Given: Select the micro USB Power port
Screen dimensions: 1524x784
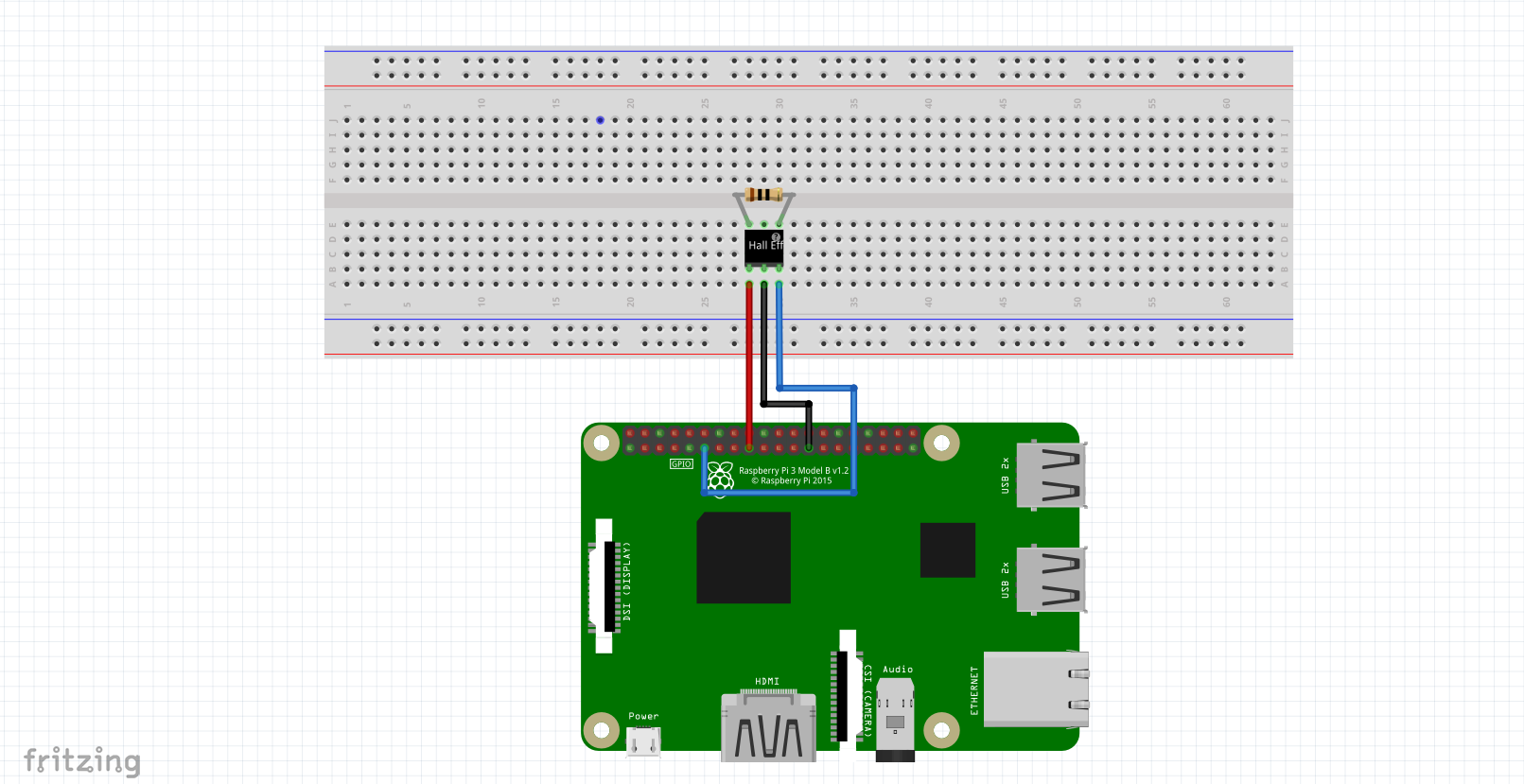Looking at the screenshot, I should click(x=643, y=741).
